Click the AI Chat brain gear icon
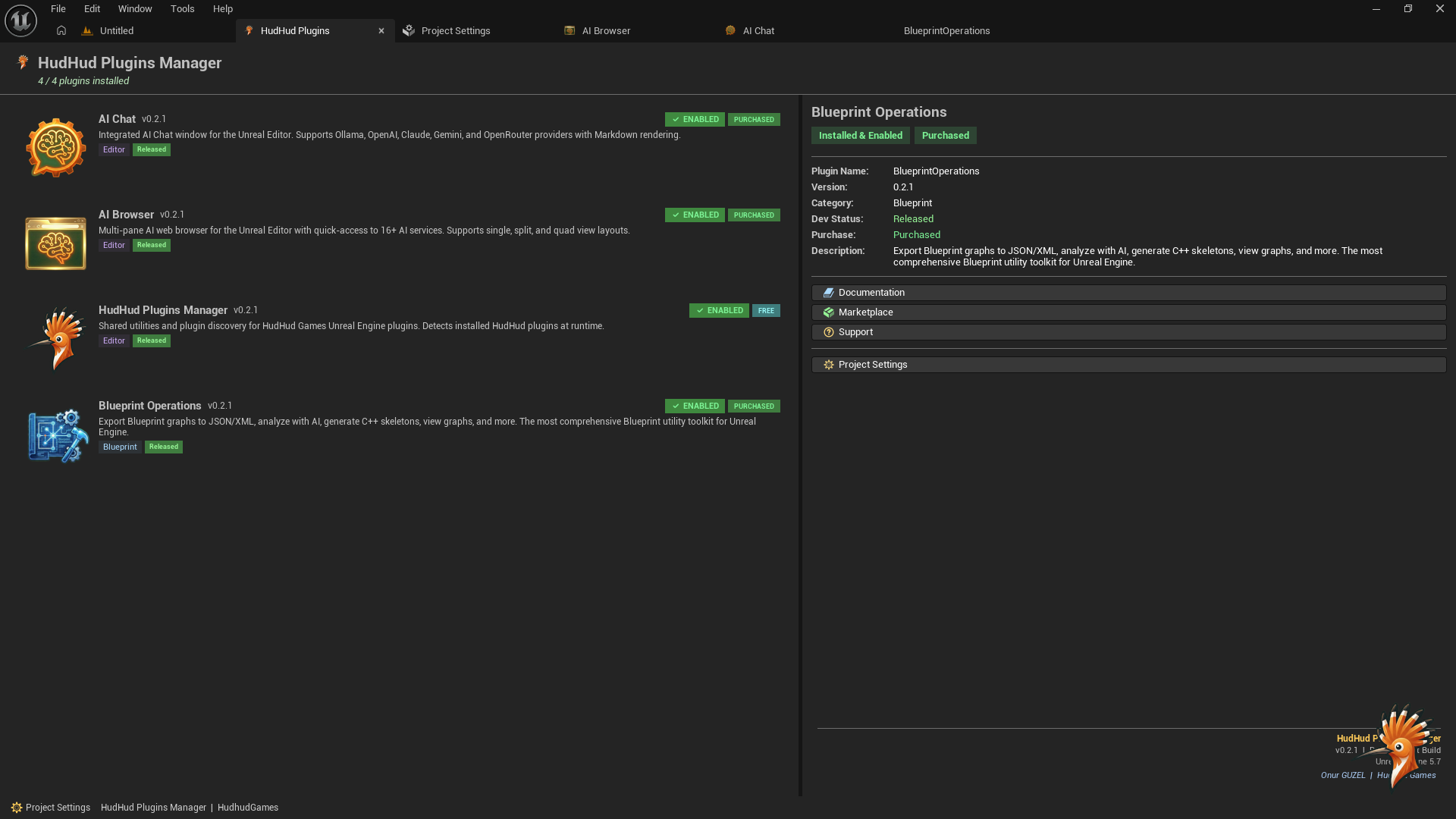Screen dimensions: 1456x819 (55, 147)
